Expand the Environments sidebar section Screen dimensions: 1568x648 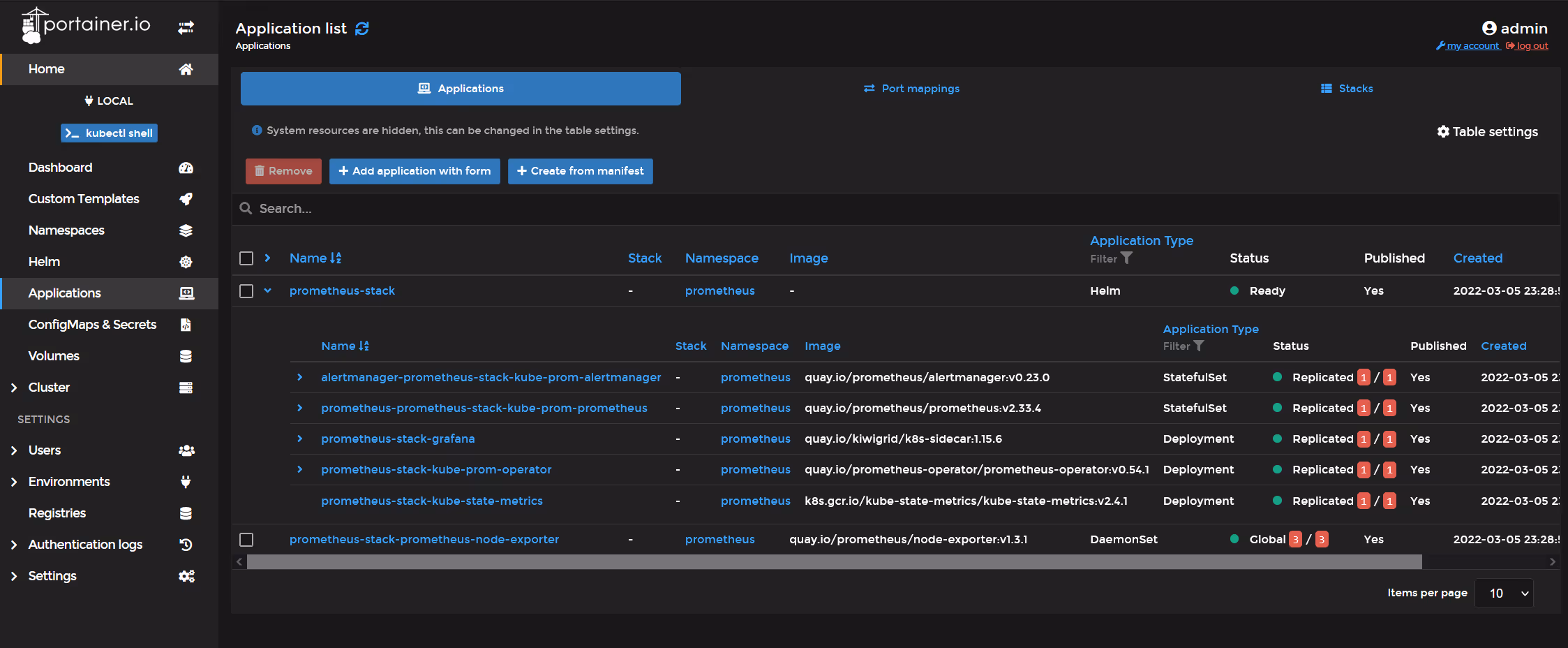pyautogui.click(x=14, y=482)
